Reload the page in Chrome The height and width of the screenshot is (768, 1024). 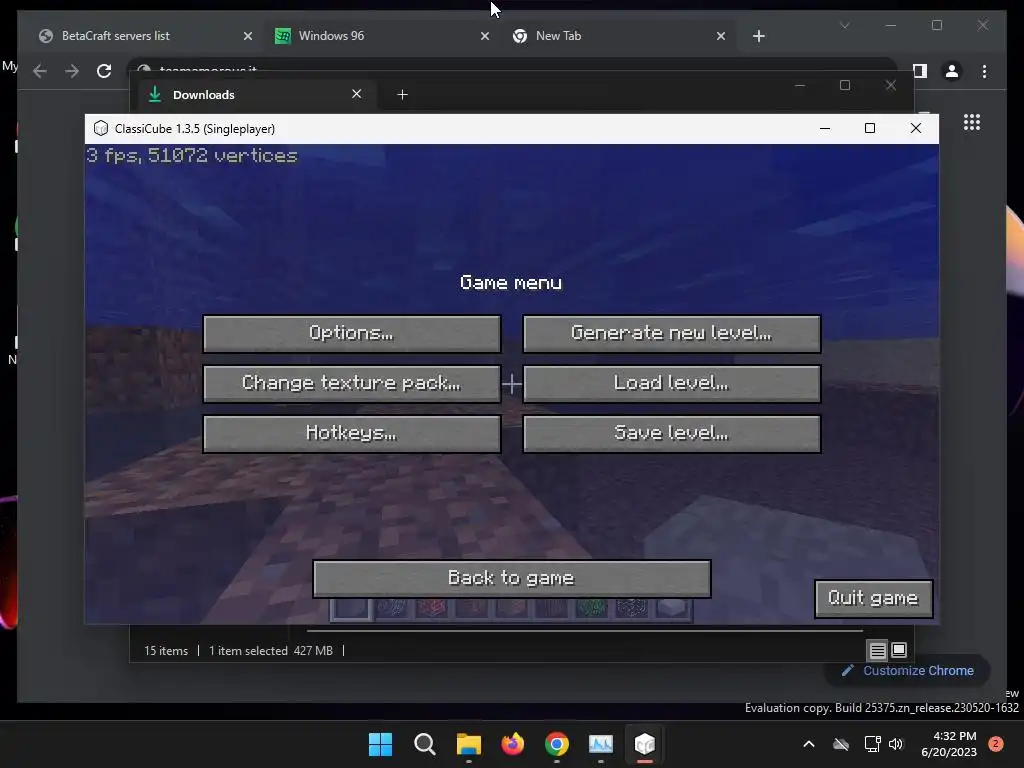[x=104, y=71]
